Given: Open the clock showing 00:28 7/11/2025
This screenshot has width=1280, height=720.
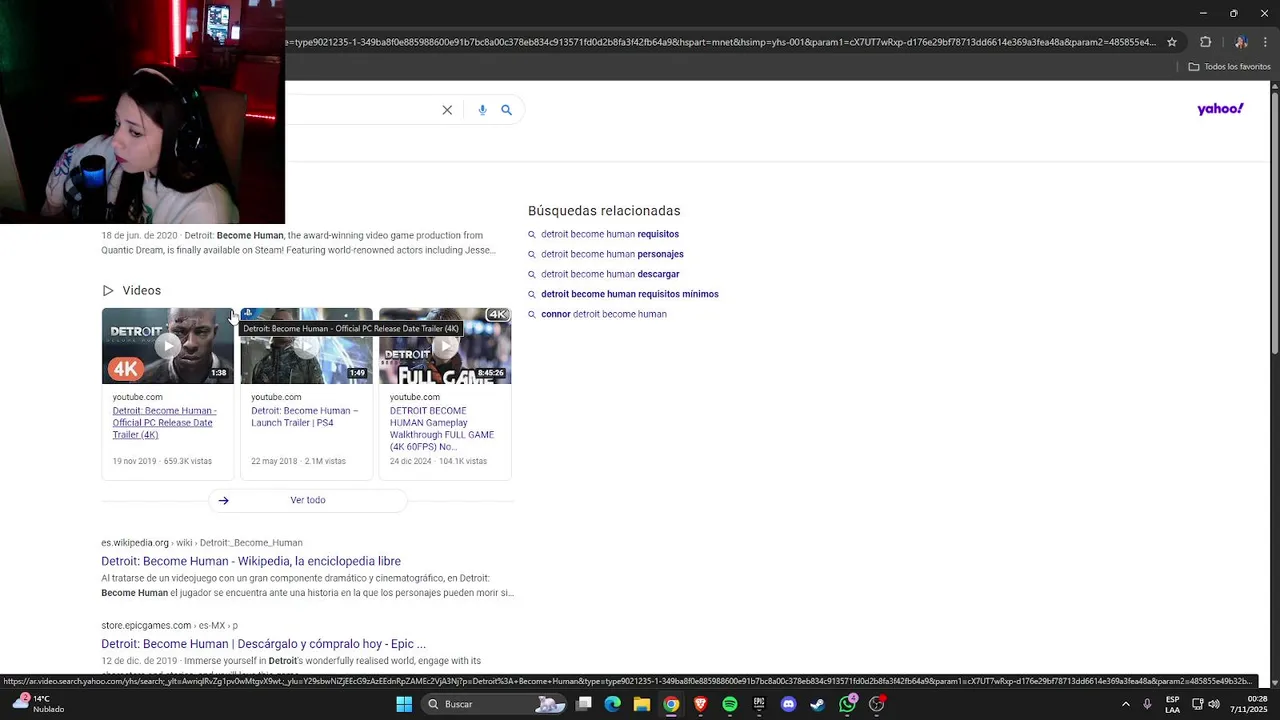Looking at the screenshot, I should click(x=1248, y=704).
